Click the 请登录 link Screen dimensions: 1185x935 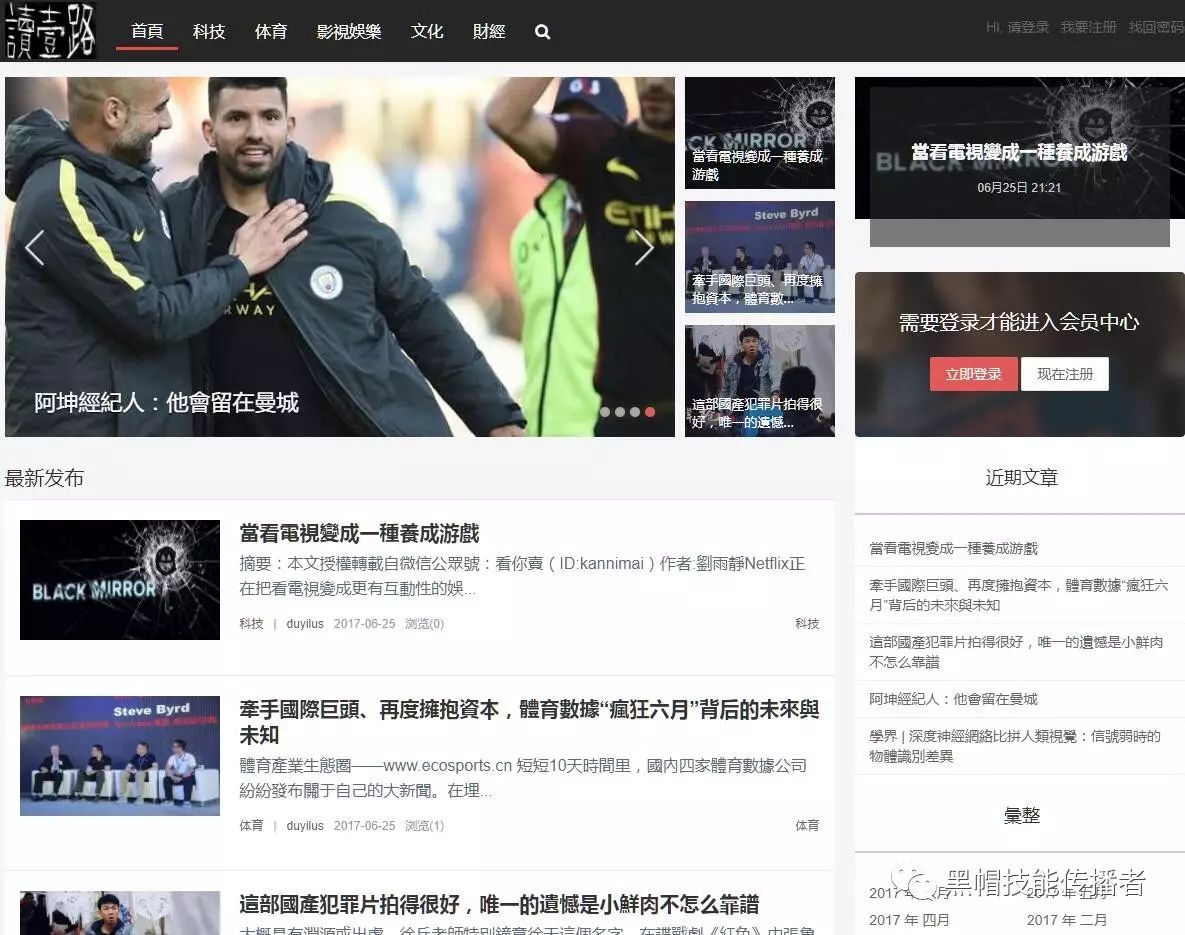[x=1027, y=27]
